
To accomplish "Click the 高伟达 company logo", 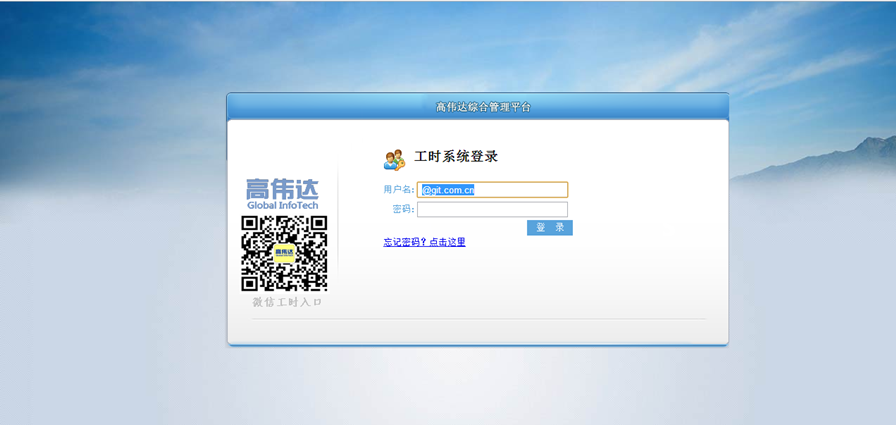I will 282,188.
